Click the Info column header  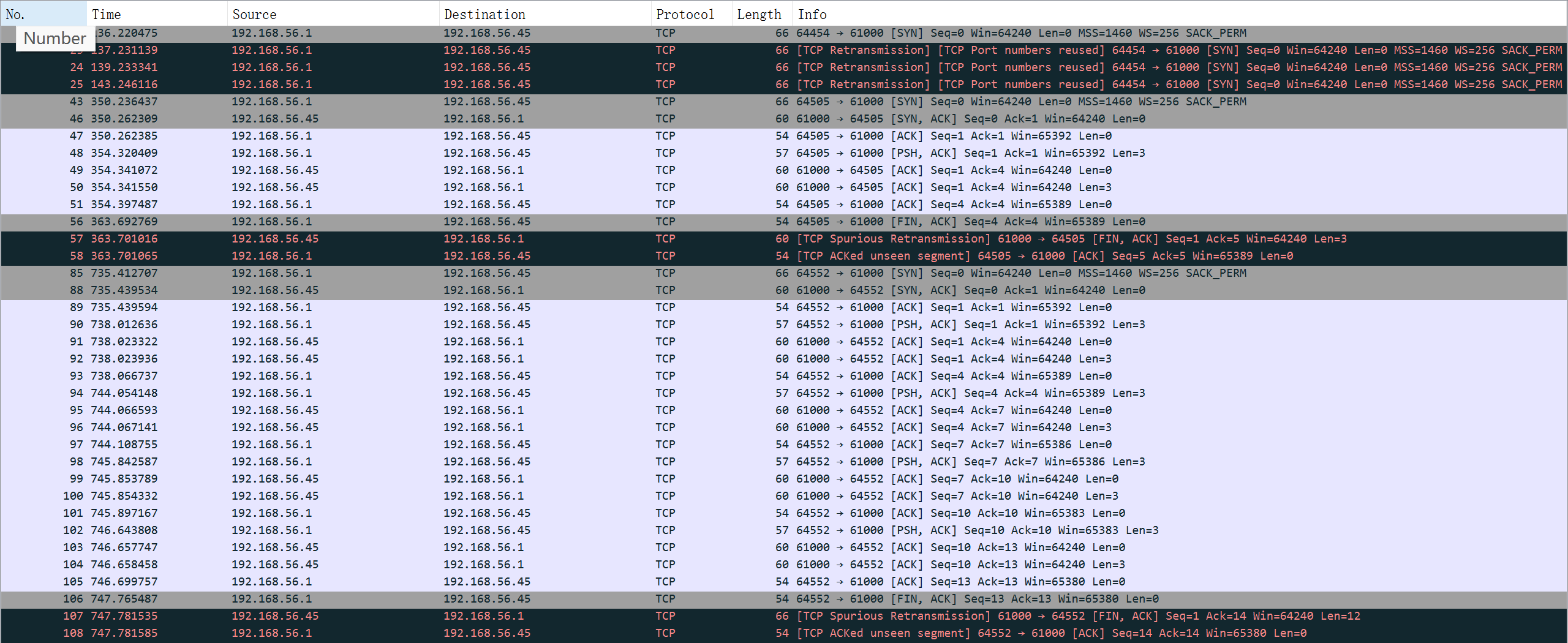(x=1180, y=13)
